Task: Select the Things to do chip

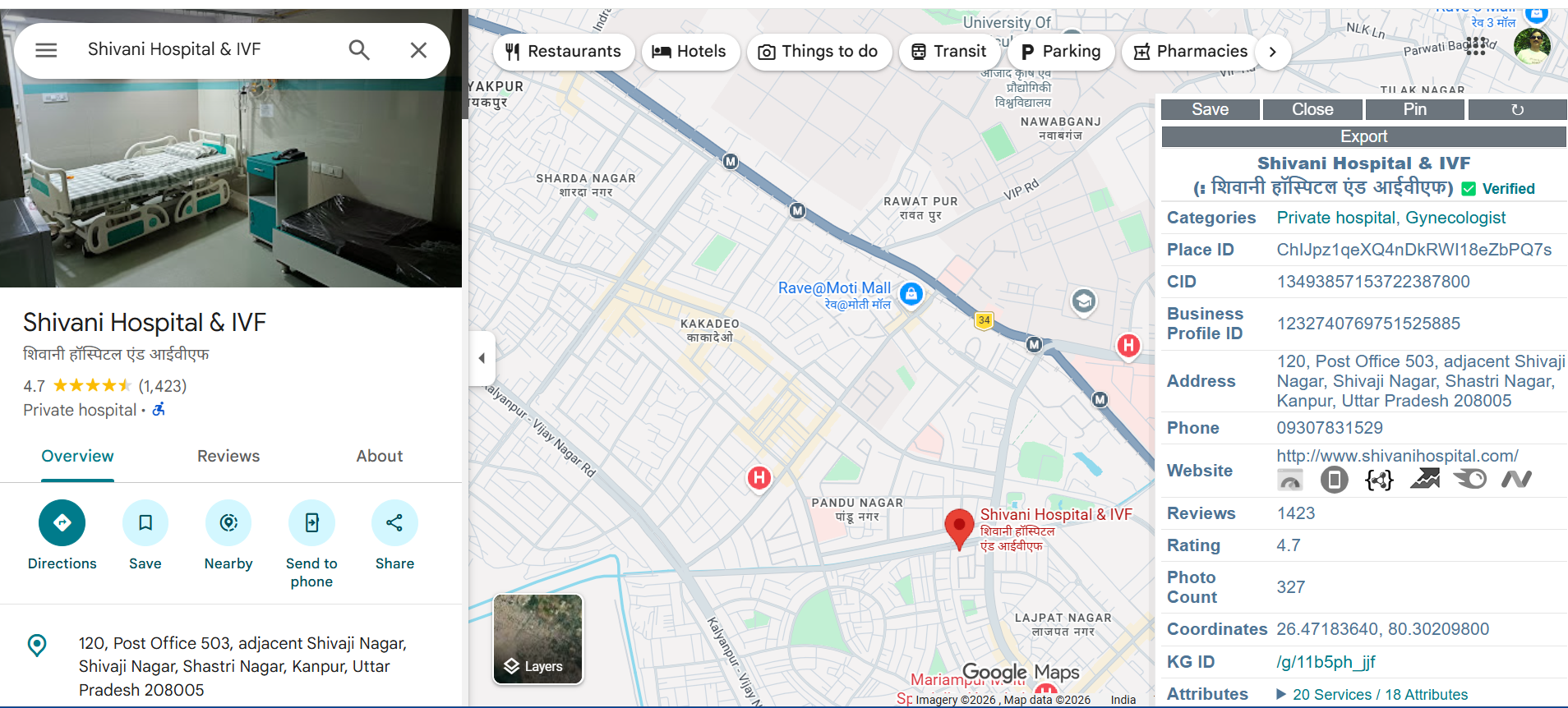Action: [819, 52]
